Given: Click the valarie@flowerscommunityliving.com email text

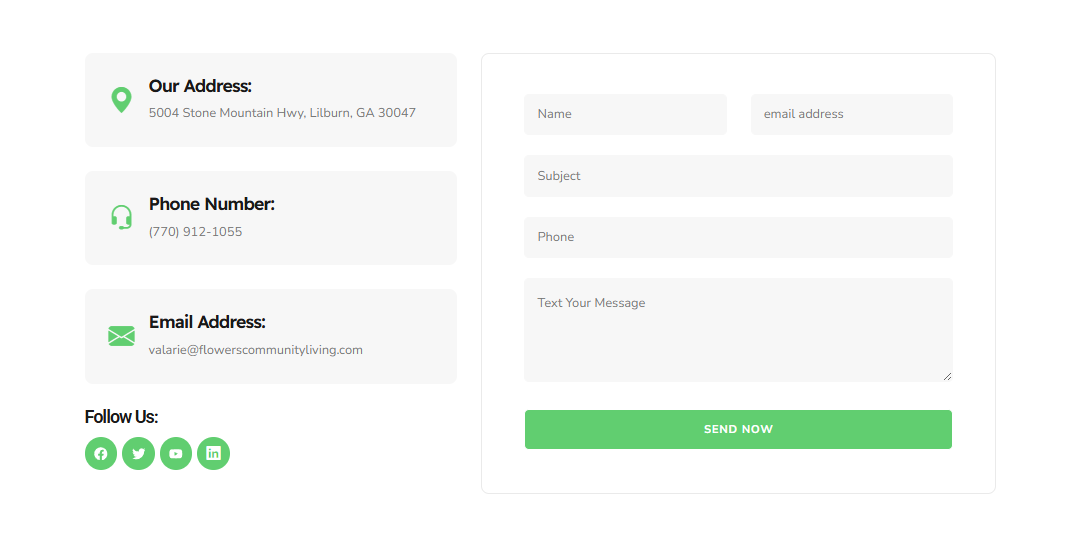Looking at the screenshot, I should click(256, 350).
